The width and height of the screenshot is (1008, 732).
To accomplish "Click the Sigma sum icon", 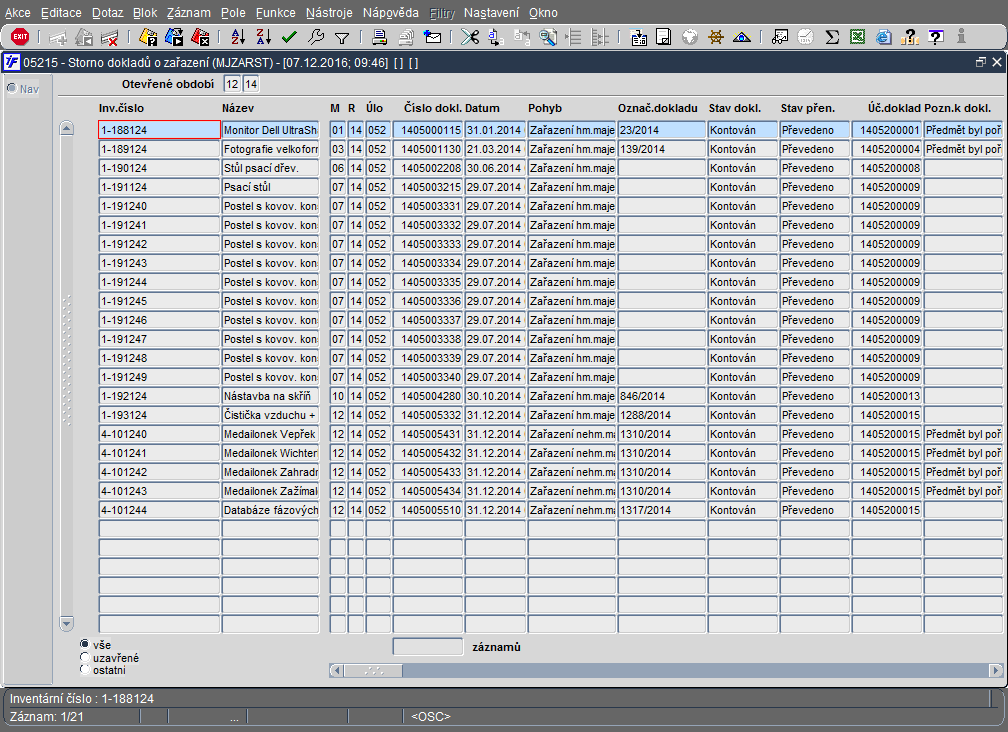I will click(x=832, y=37).
